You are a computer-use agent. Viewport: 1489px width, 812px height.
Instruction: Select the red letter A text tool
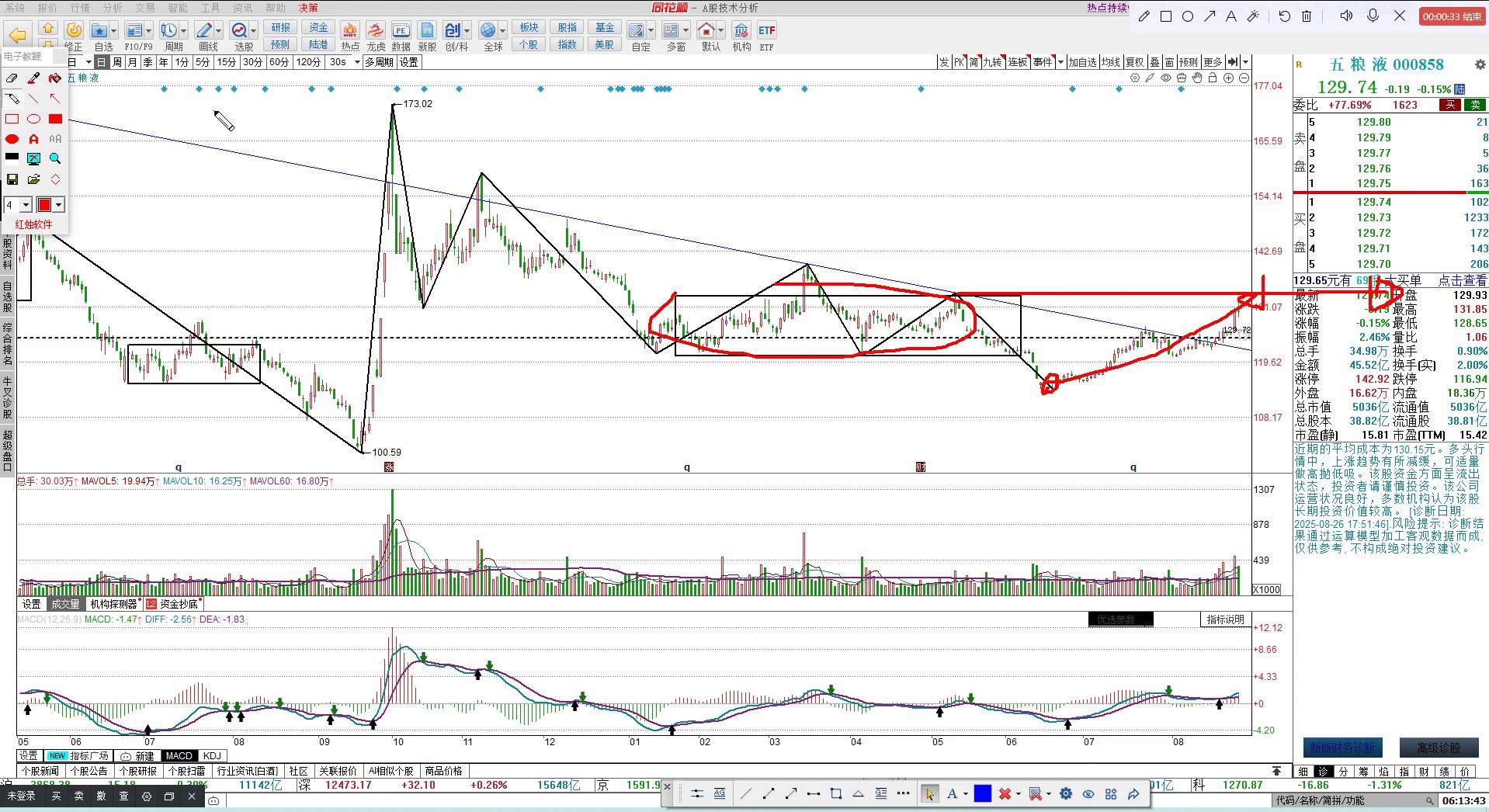33,139
